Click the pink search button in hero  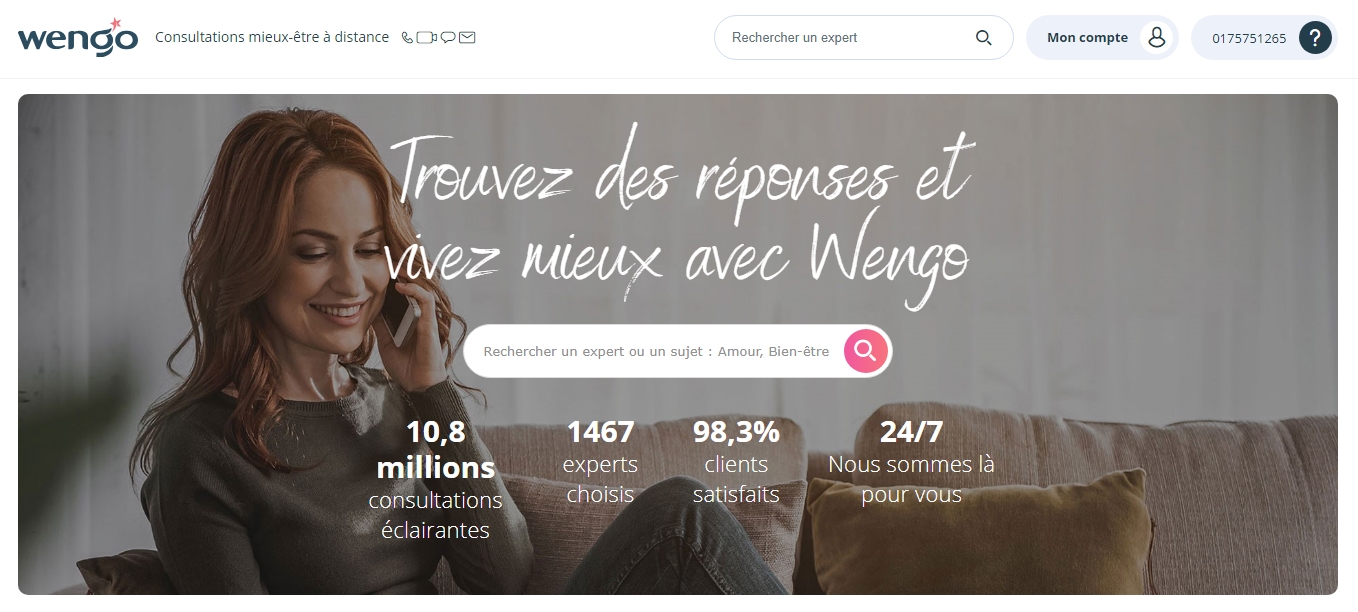866,351
